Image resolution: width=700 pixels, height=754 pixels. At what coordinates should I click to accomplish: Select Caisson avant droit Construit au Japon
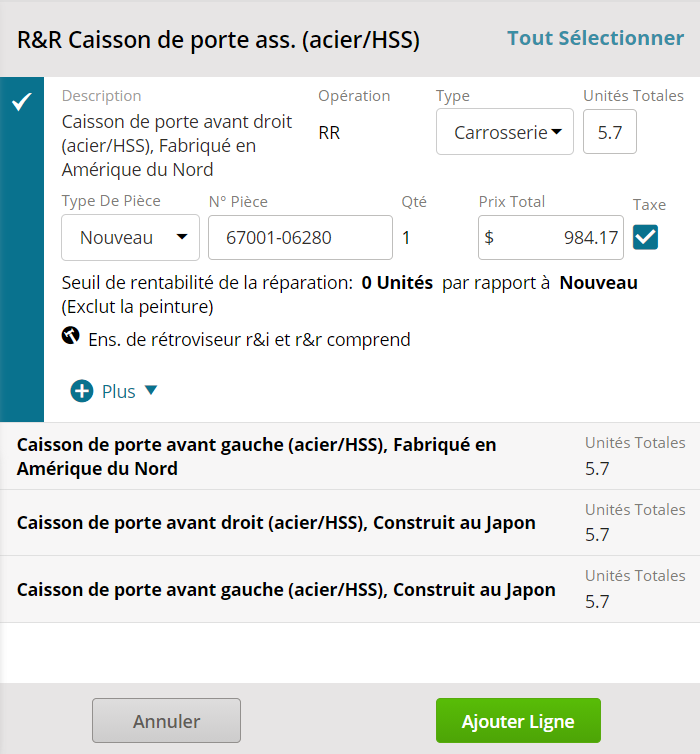tap(350, 523)
